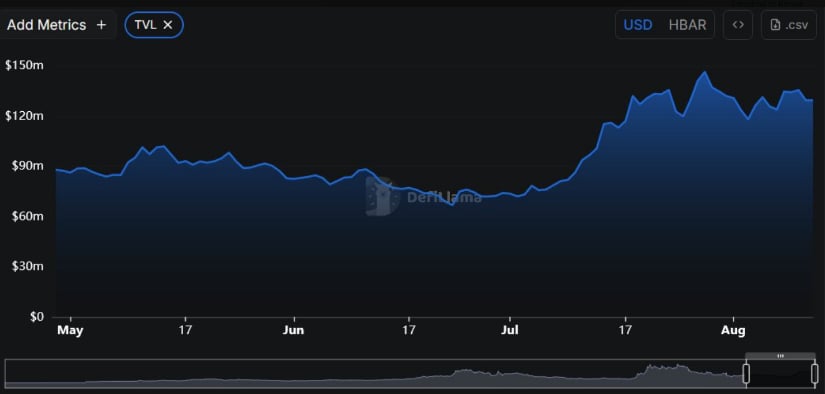The image size is (825, 394).
Task: Click the $30m y-axis label
Action: [27, 266]
